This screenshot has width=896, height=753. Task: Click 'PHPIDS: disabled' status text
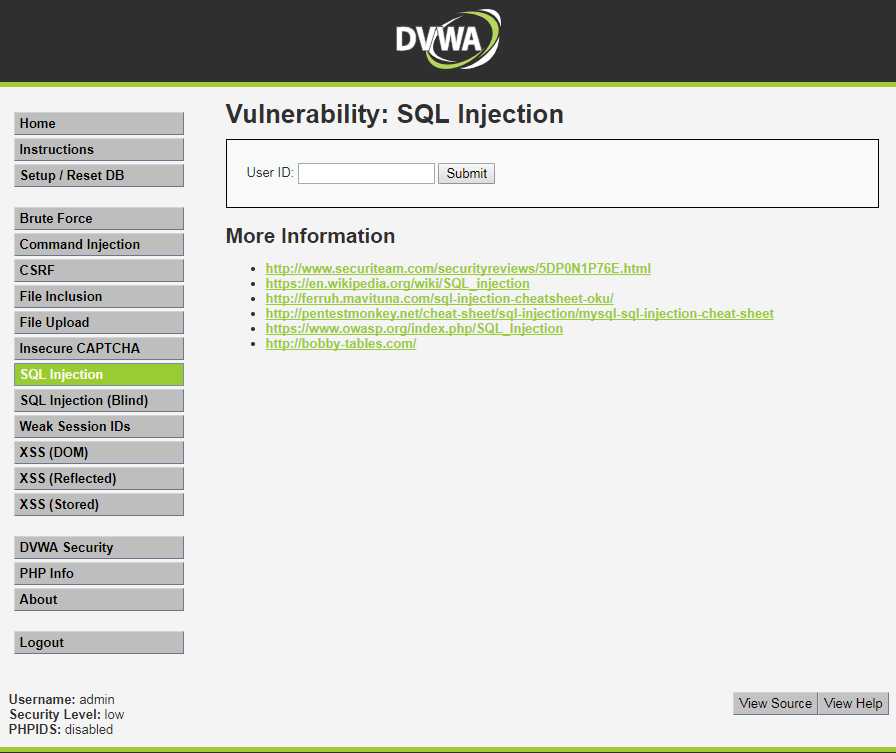pyautogui.click(x=61, y=730)
